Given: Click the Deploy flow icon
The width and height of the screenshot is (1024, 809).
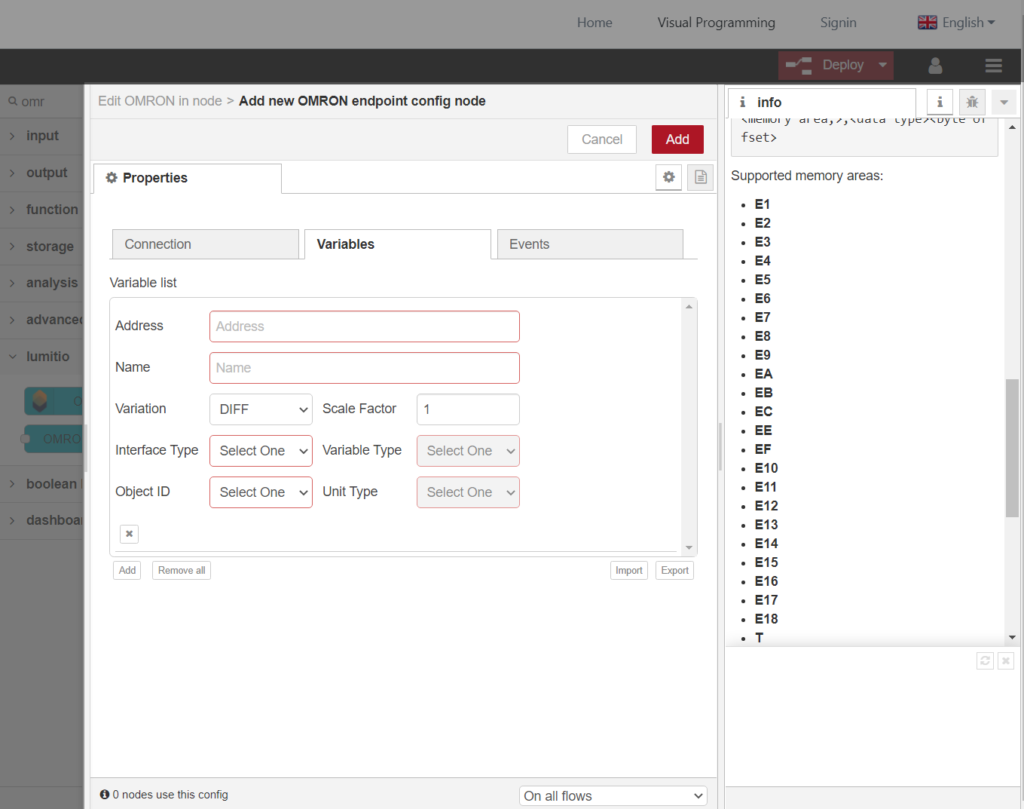Looking at the screenshot, I should click(x=799, y=65).
